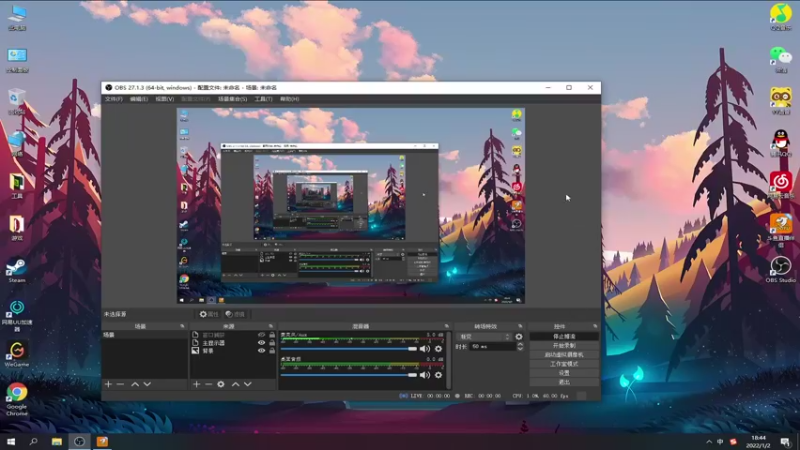Move source down in Sources panel

[x=247, y=384]
